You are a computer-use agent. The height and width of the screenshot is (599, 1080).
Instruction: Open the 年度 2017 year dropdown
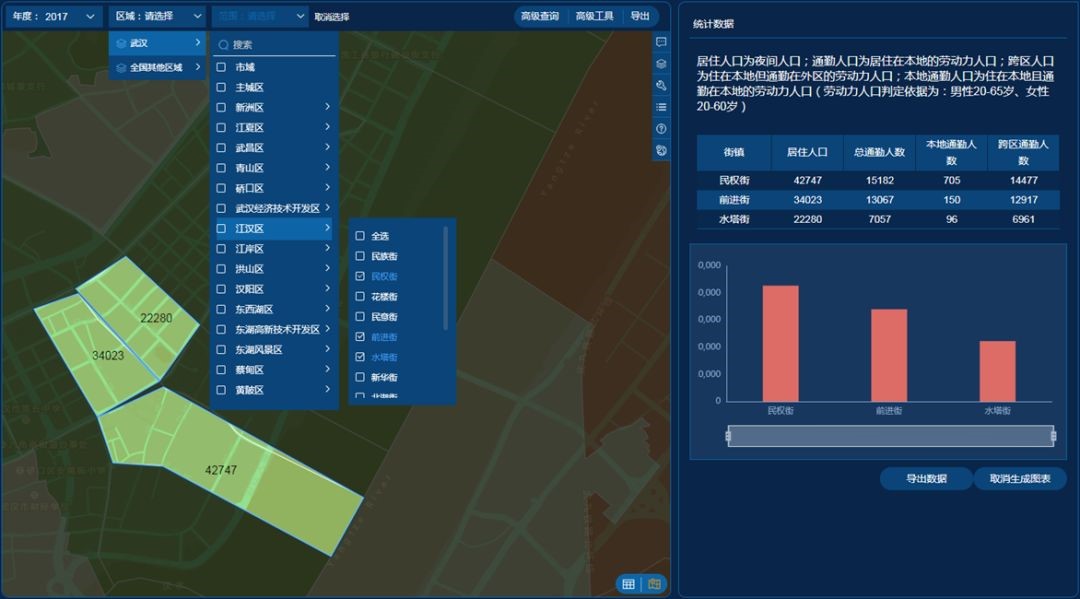tap(54, 16)
